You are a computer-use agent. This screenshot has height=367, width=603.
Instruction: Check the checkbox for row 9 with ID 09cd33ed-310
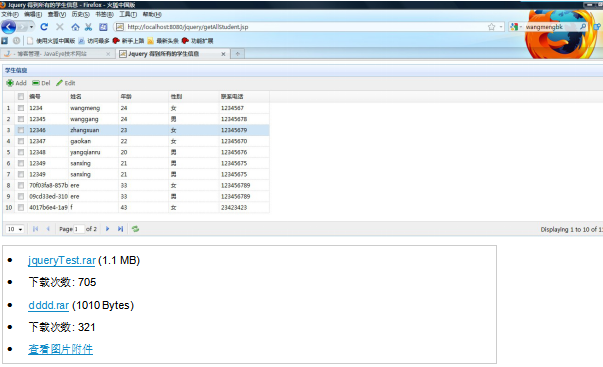tap(21, 197)
